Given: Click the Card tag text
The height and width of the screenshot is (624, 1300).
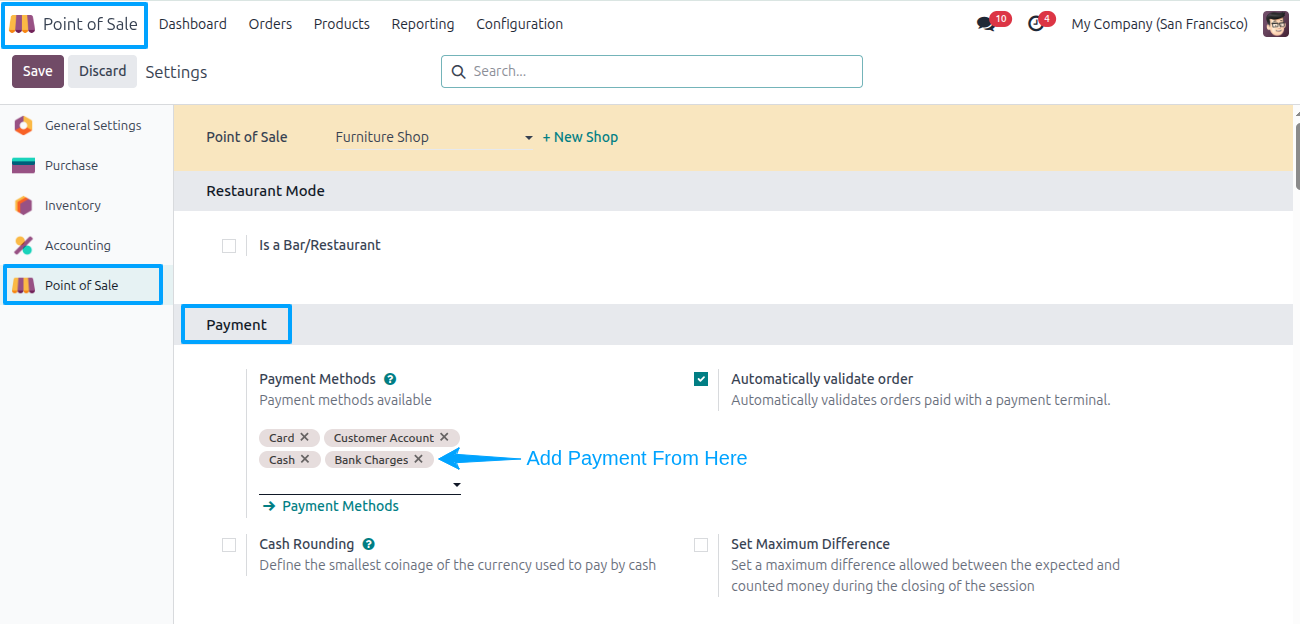Looking at the screenshot, I should click(x=282, y=438).
